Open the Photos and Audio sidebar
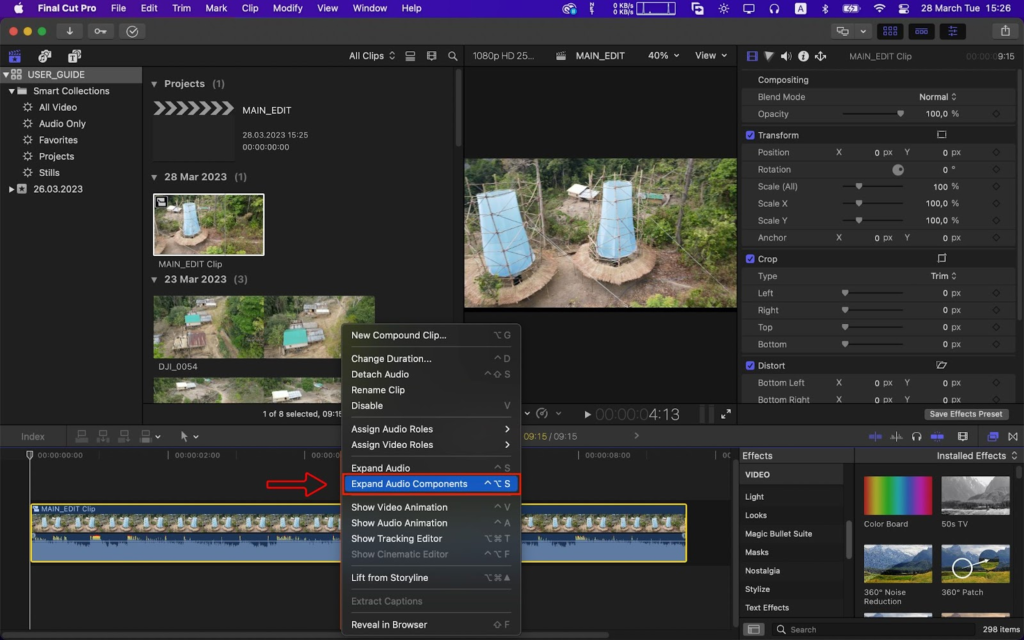Viewport: 1024px width, 640px height. (44, 56)
